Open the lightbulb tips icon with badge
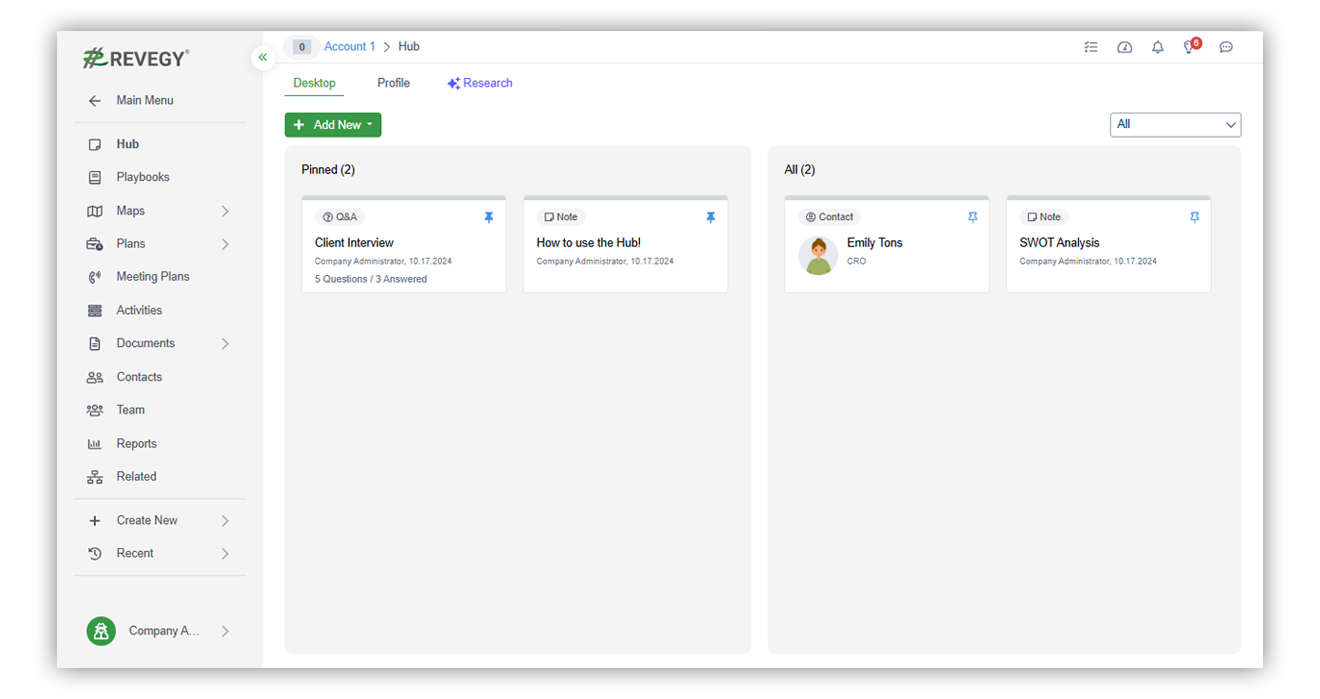1320x699 pixels. coord(1191,46)
